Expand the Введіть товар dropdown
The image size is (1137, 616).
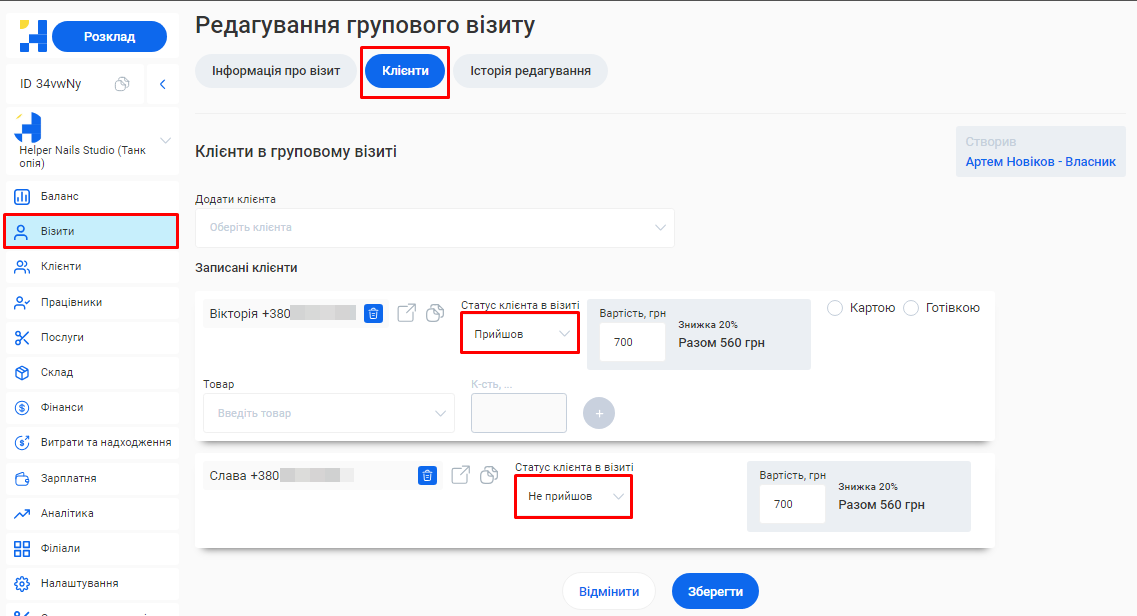(x=329, y=413)
